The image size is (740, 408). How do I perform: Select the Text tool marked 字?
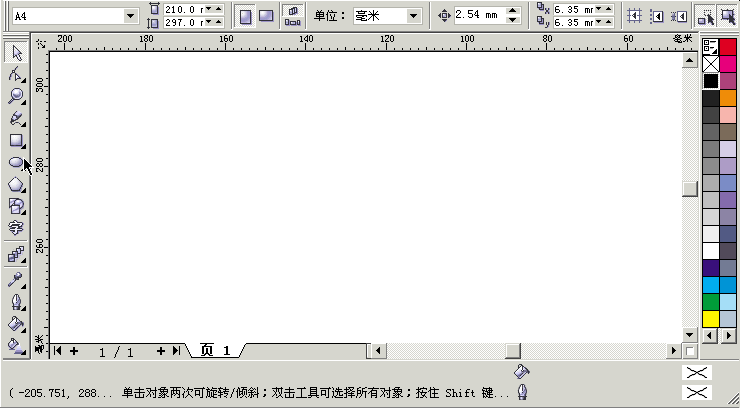(x=16, y=228)
